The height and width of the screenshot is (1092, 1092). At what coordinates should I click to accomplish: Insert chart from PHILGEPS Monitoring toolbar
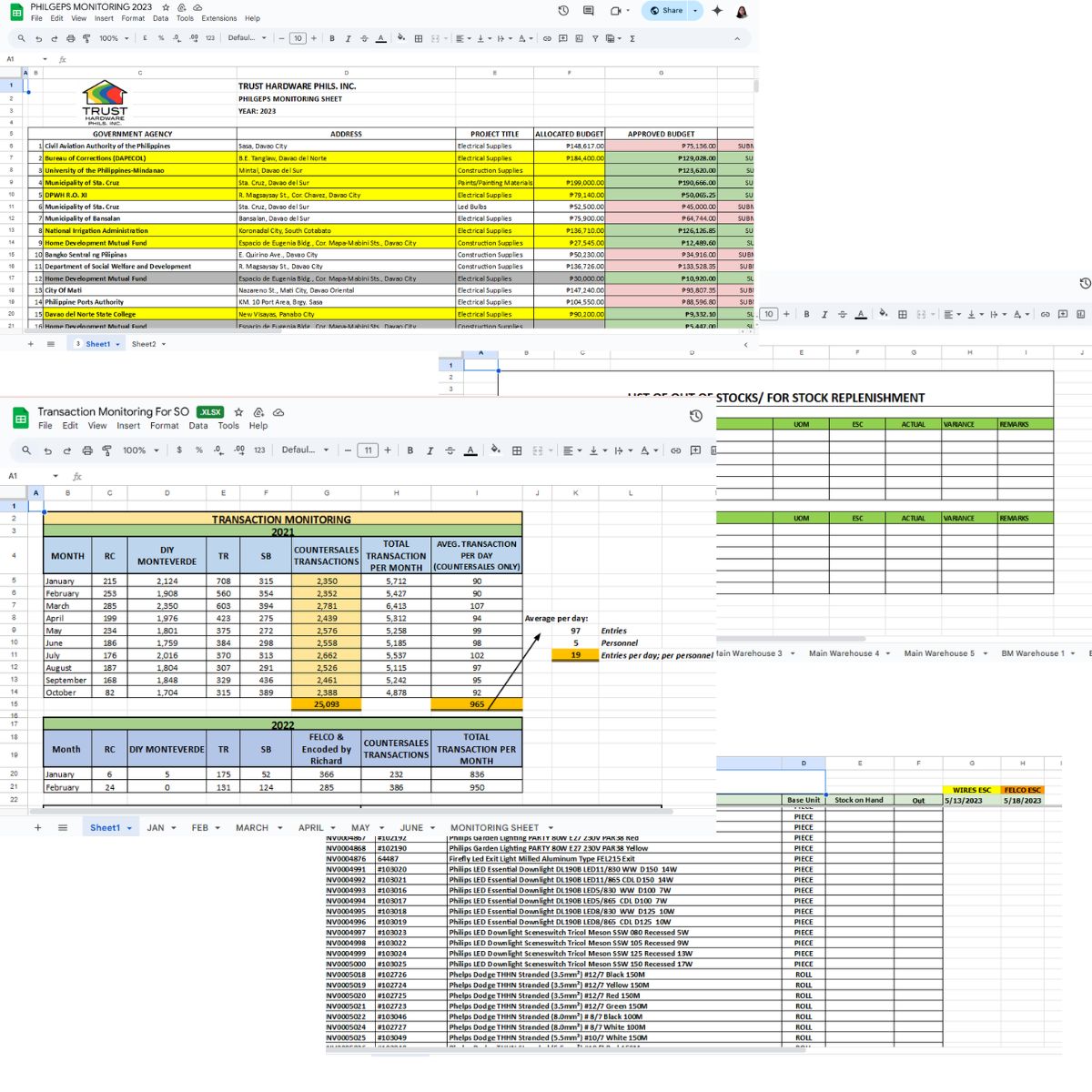(579, 38)
